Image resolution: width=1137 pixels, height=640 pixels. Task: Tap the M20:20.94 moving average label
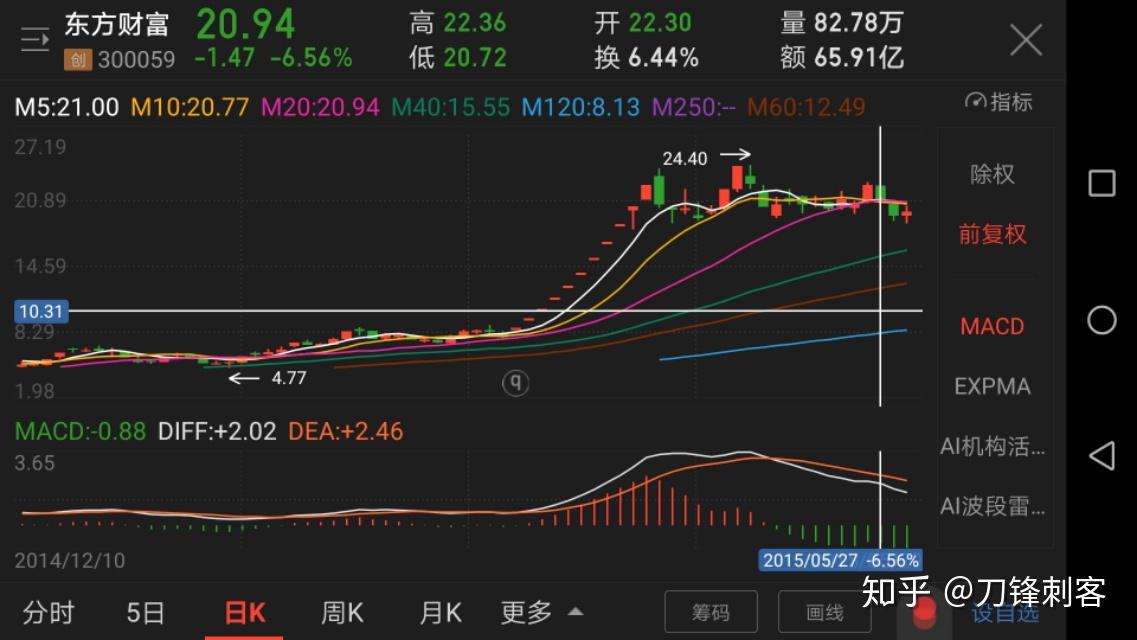[x=320, y=107]
